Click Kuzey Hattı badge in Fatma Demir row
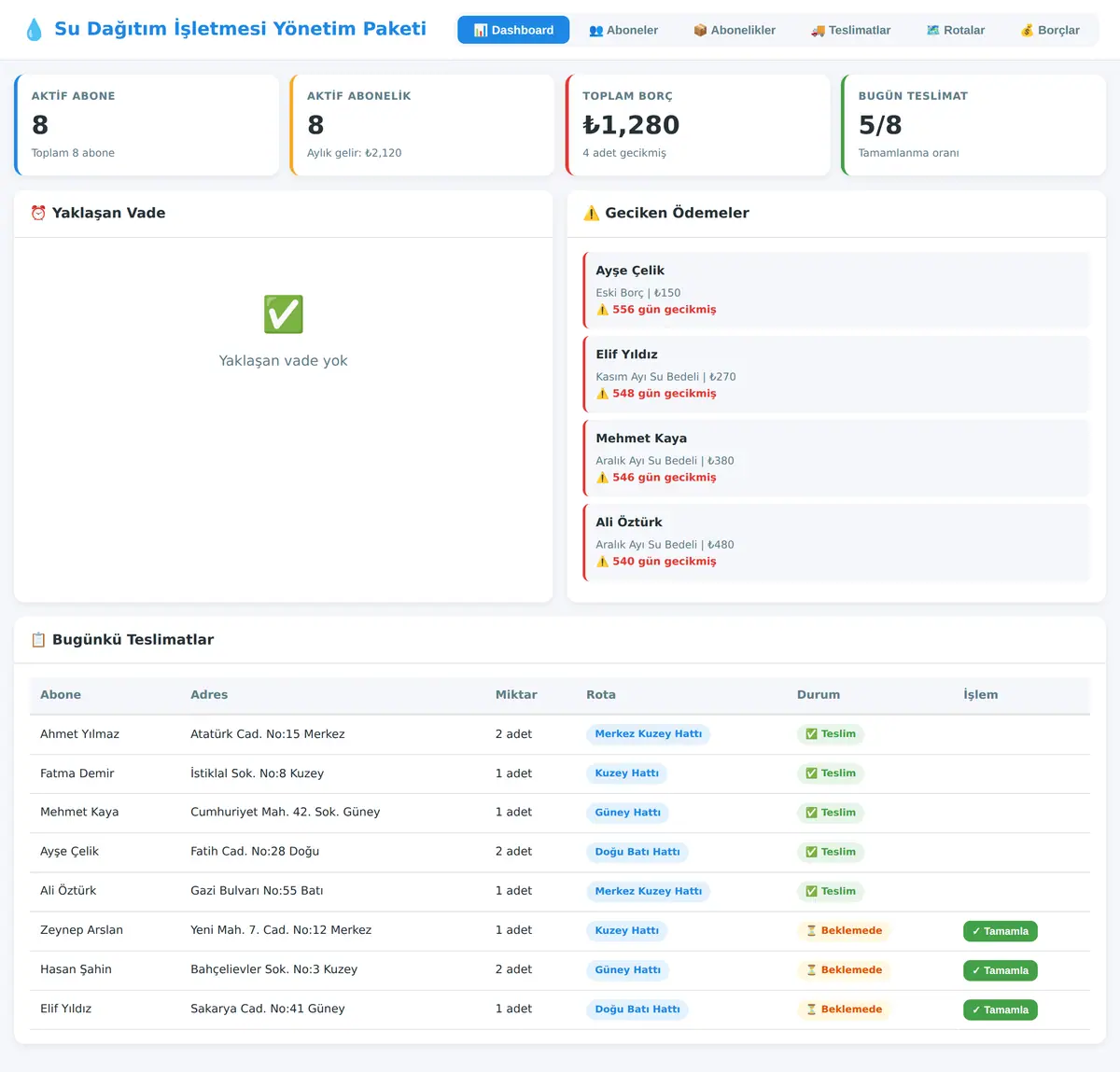The image size is (1120, 1072). coord(627,773)
